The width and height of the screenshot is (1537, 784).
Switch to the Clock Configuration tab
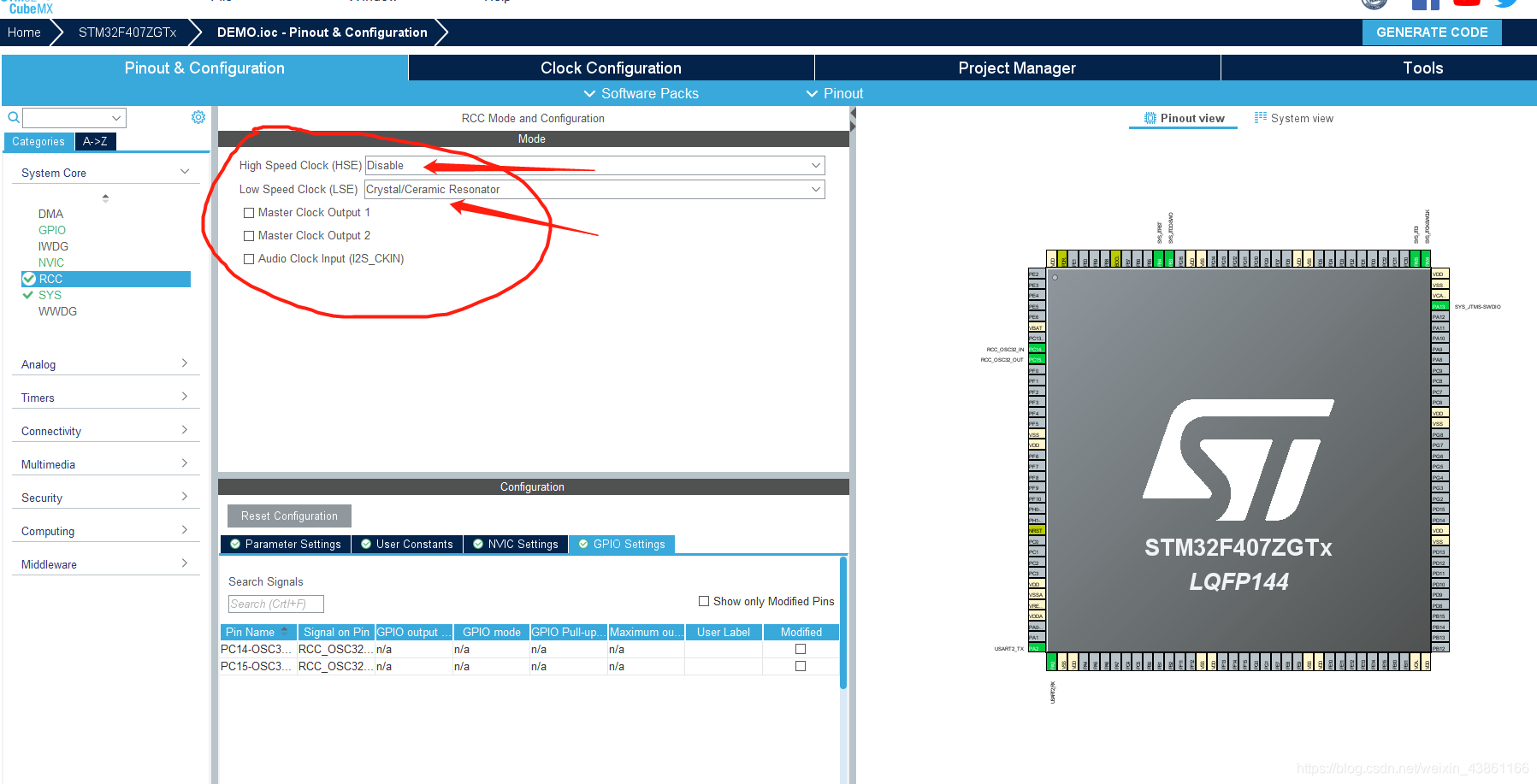(x=611, y=68)
